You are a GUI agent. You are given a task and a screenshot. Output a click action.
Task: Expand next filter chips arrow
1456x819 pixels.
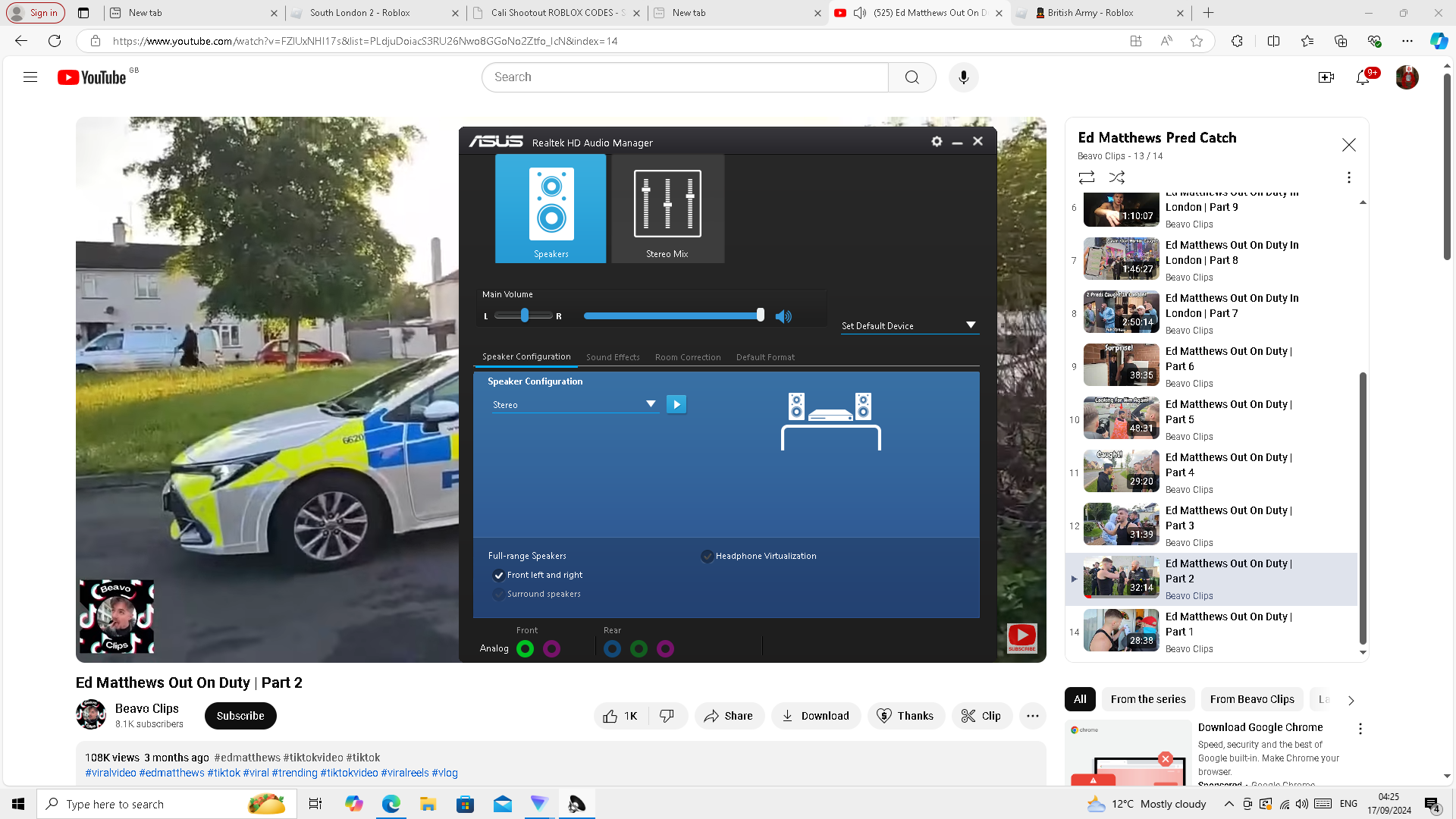click(1351, 700)
